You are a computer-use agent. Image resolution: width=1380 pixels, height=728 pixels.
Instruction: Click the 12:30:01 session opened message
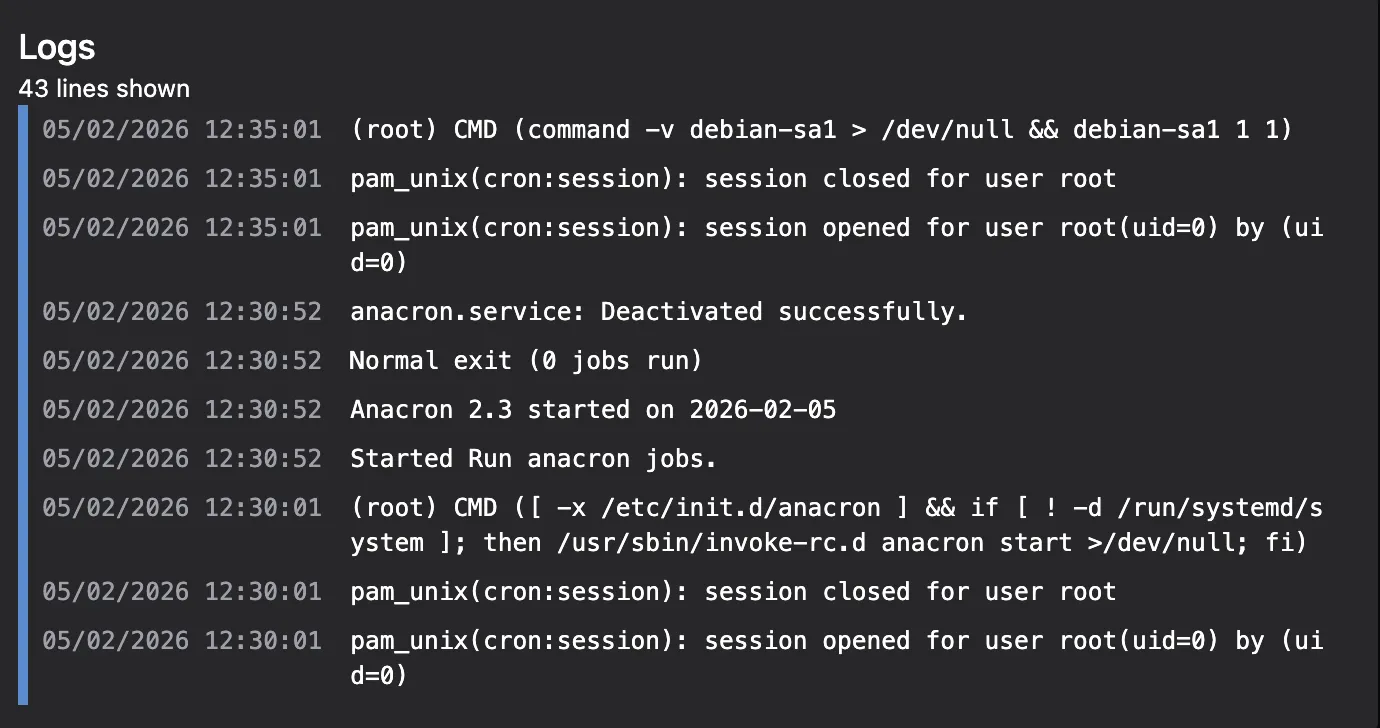[x=835, y=641]
